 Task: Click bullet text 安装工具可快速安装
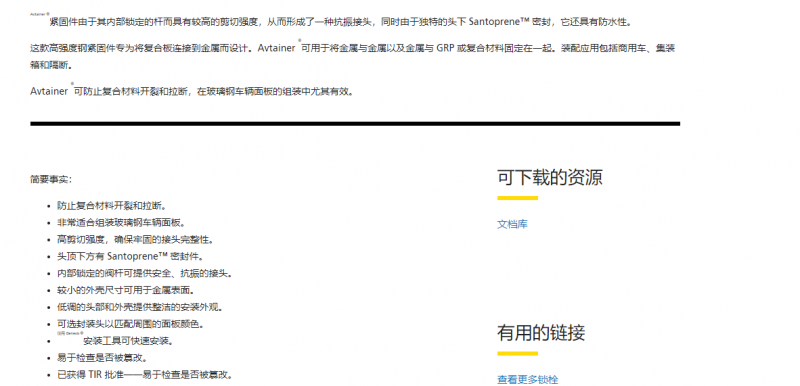(117, 341)
